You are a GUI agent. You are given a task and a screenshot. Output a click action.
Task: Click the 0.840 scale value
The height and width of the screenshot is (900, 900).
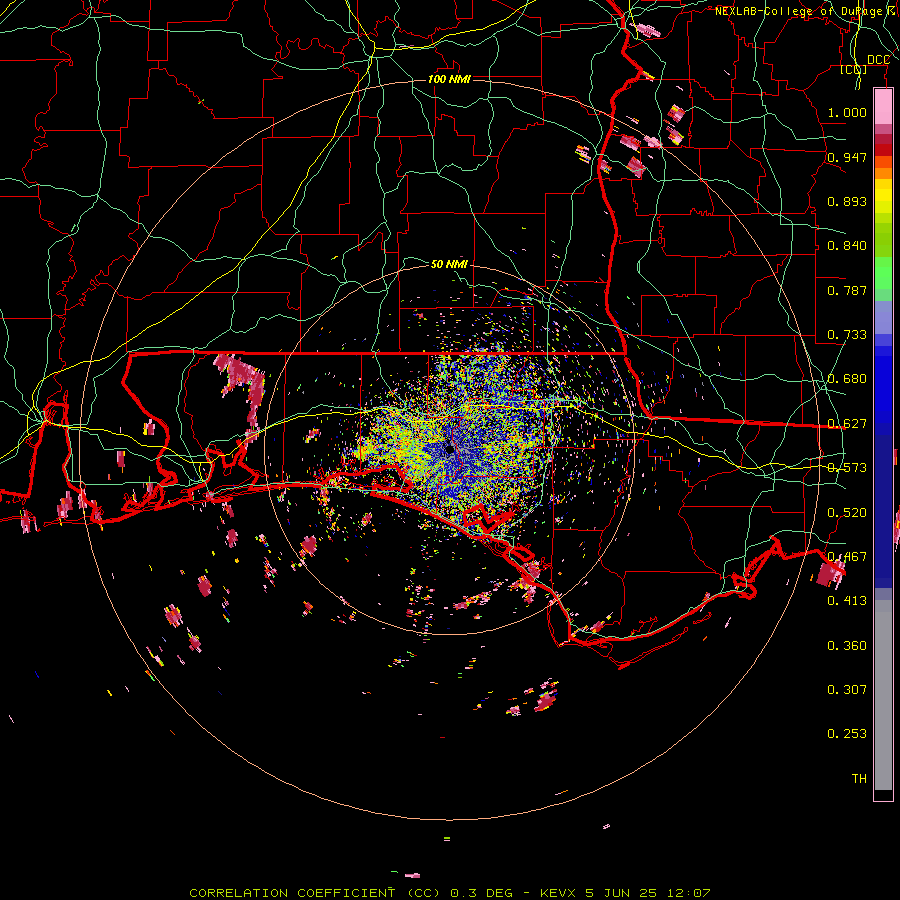(x=847, y=246)
